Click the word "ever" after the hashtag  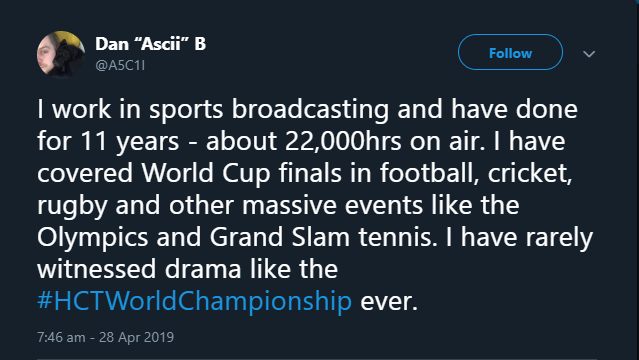tap(386, 302)
